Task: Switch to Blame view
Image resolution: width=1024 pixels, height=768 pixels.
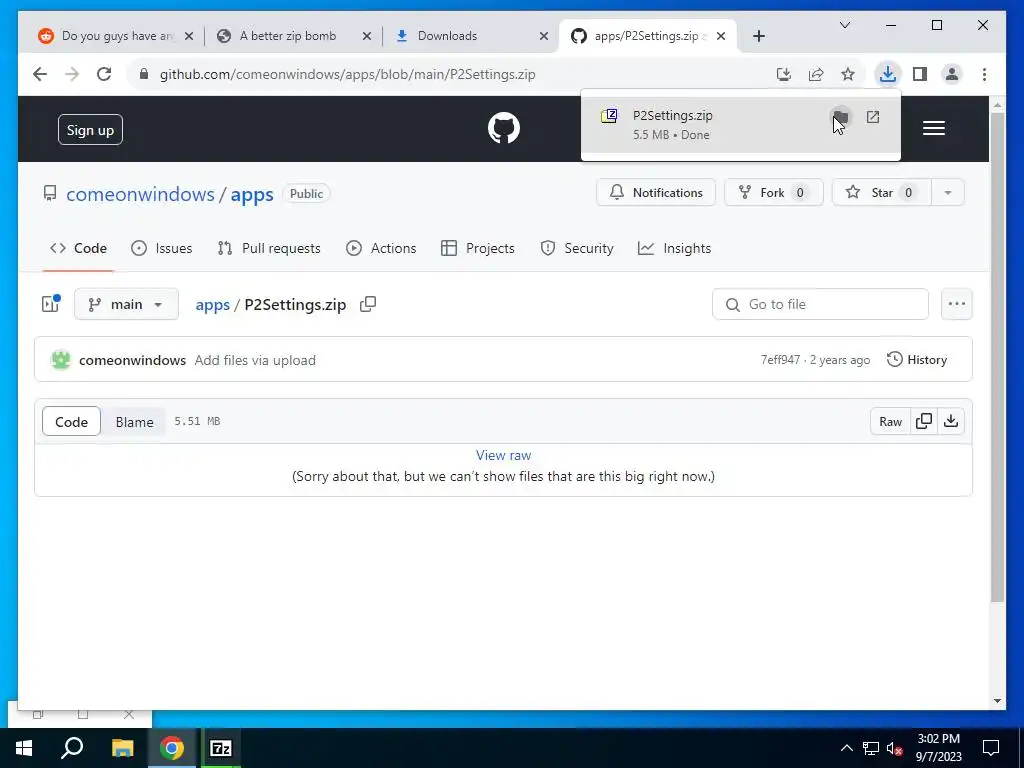Action: [x=135, y=422]
